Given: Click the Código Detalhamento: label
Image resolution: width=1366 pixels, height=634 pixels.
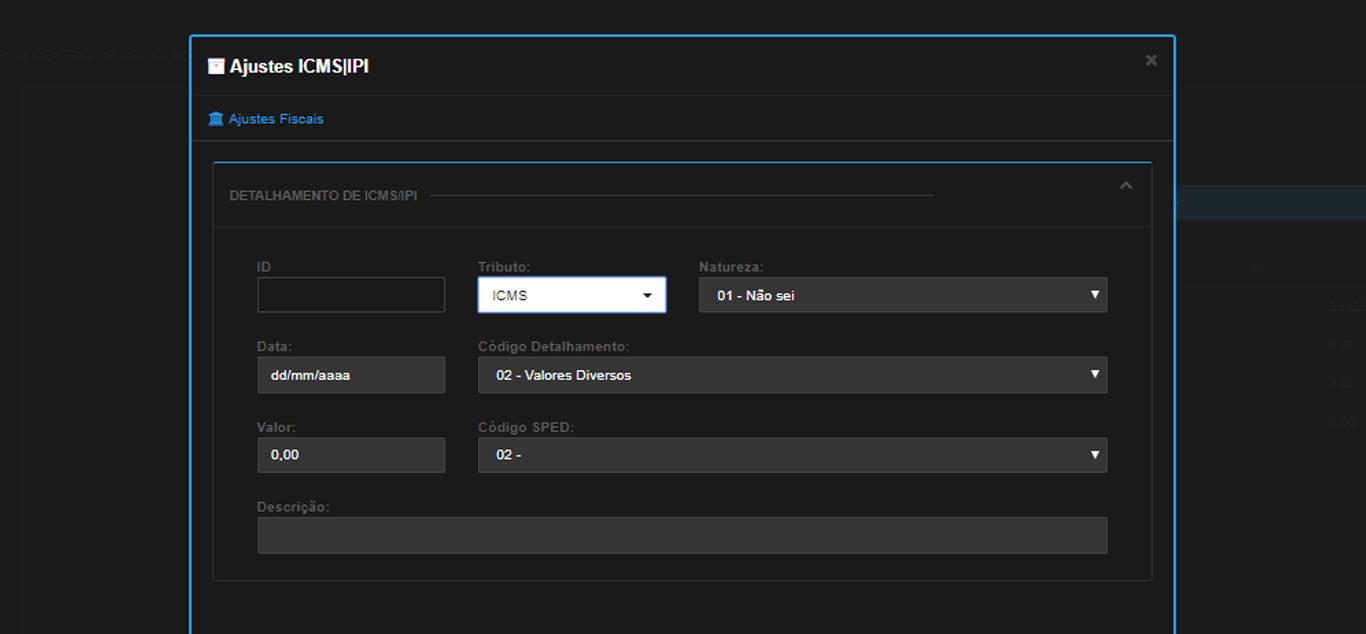Looking at the screenshot, I should point(554,347).
